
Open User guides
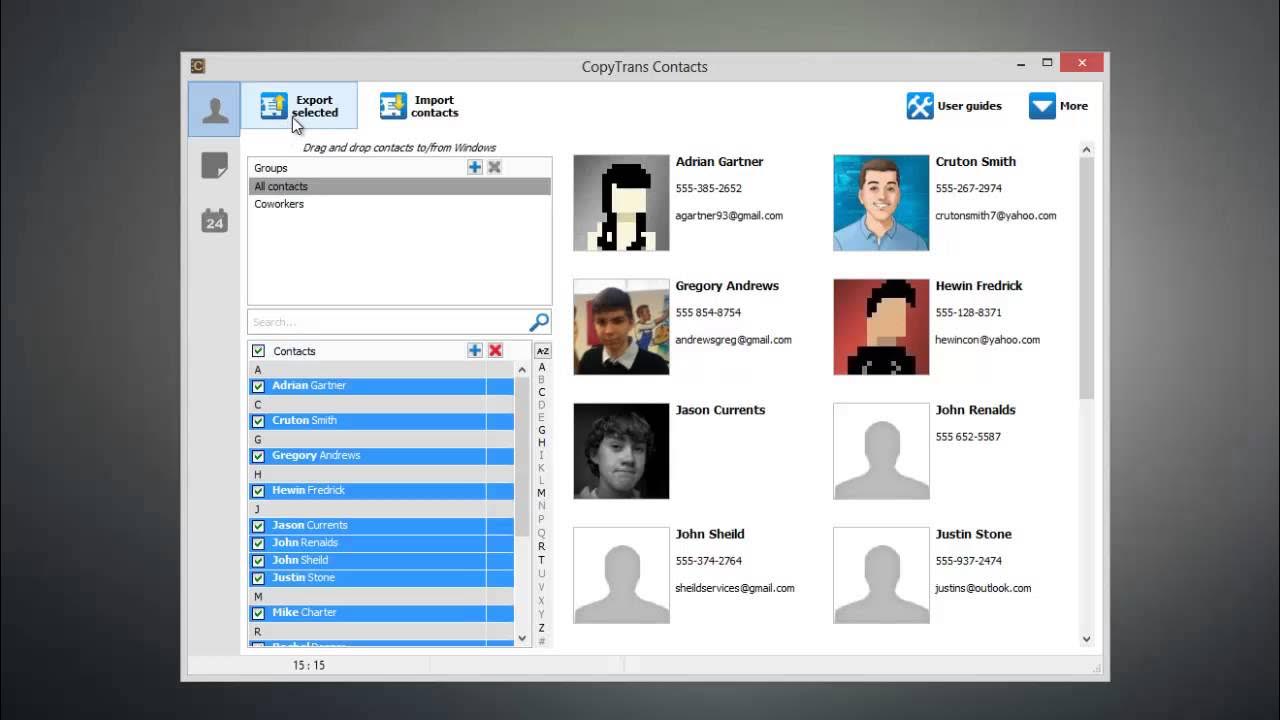[954, 106]
